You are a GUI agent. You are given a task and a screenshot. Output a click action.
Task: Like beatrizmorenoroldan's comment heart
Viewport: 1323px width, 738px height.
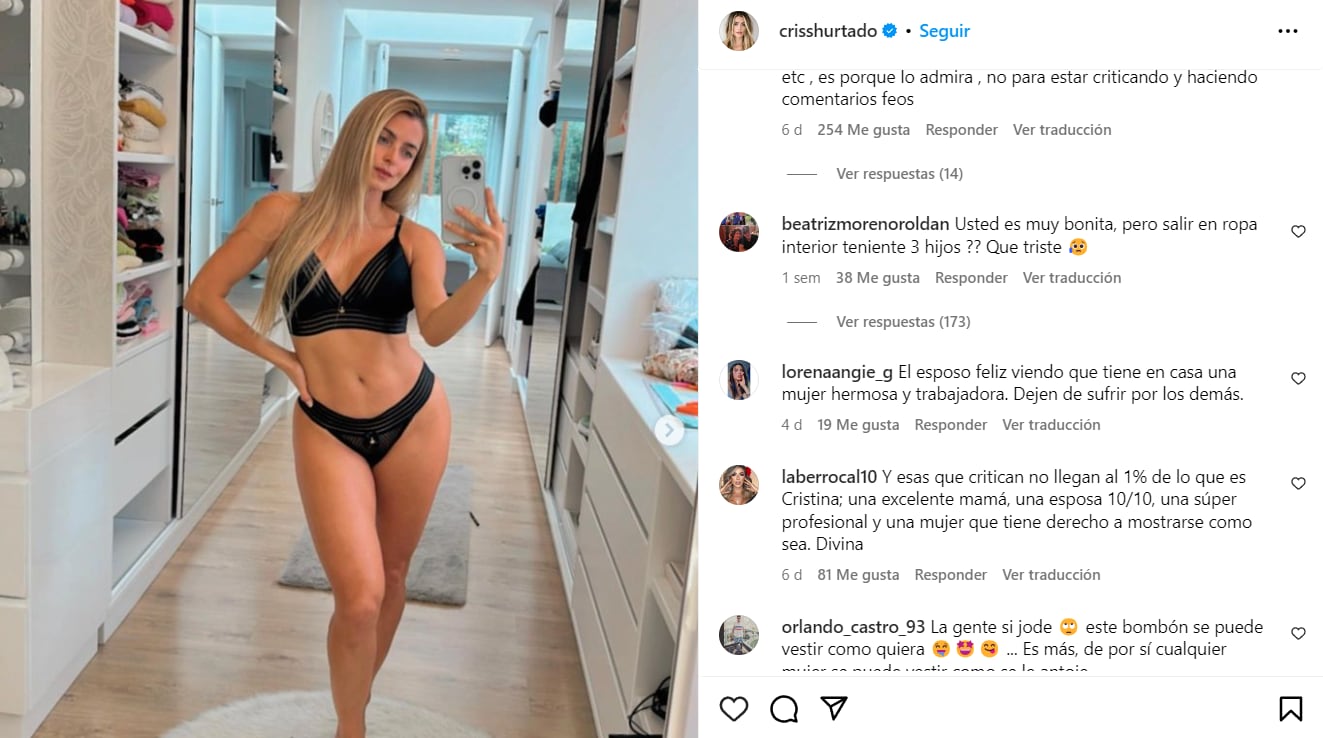point(1298,232)
